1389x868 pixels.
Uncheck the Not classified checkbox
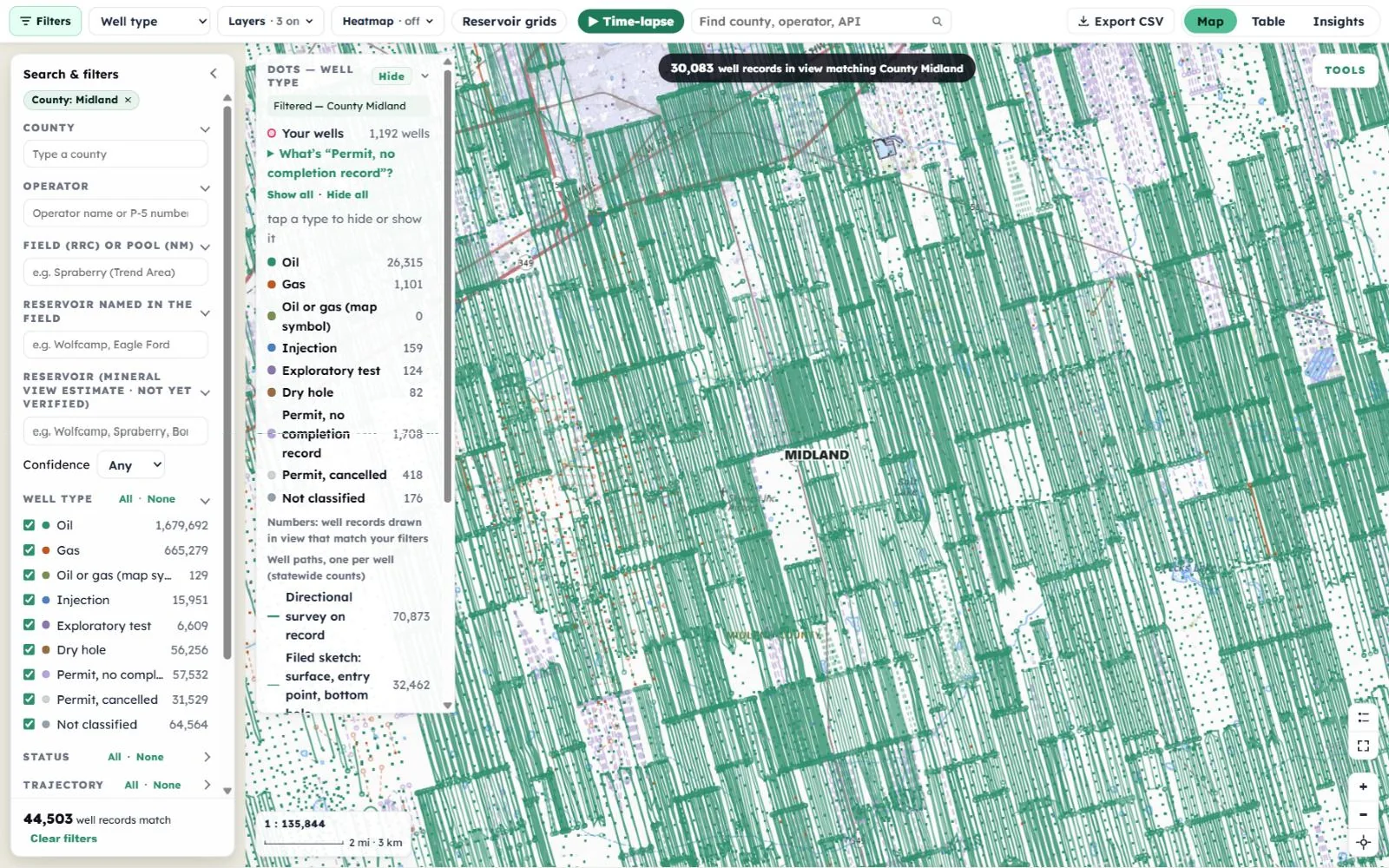[x=29, y=724]
